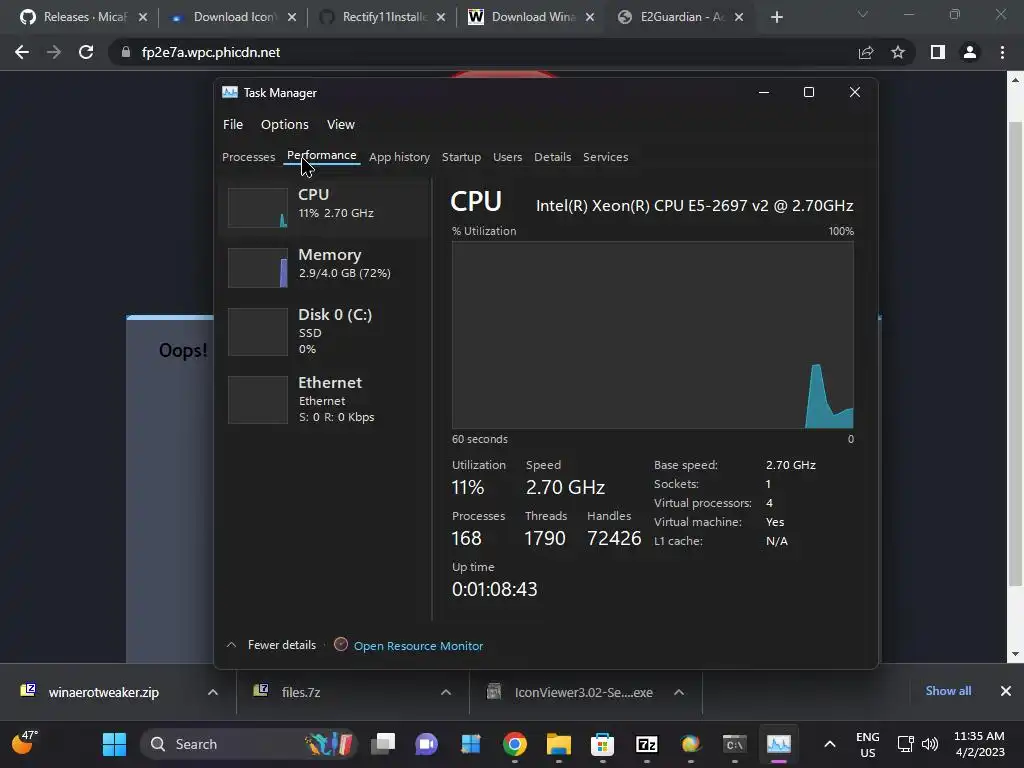This screenshot has width=1024, height=768.
Task: Close the E2Guardian browser tab
Action: (x=739, y=17)
